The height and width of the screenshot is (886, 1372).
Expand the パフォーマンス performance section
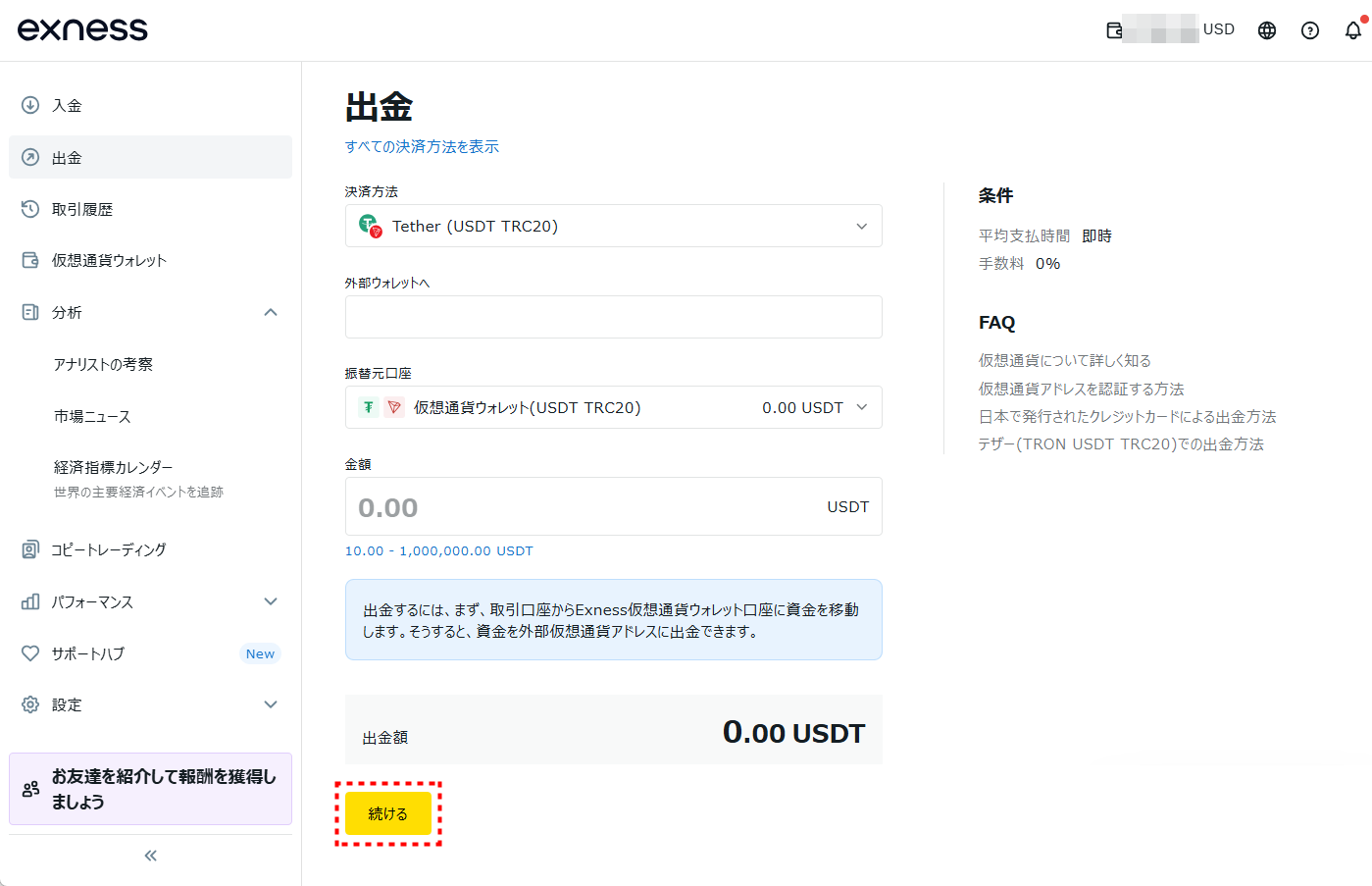tap(271, 600)
